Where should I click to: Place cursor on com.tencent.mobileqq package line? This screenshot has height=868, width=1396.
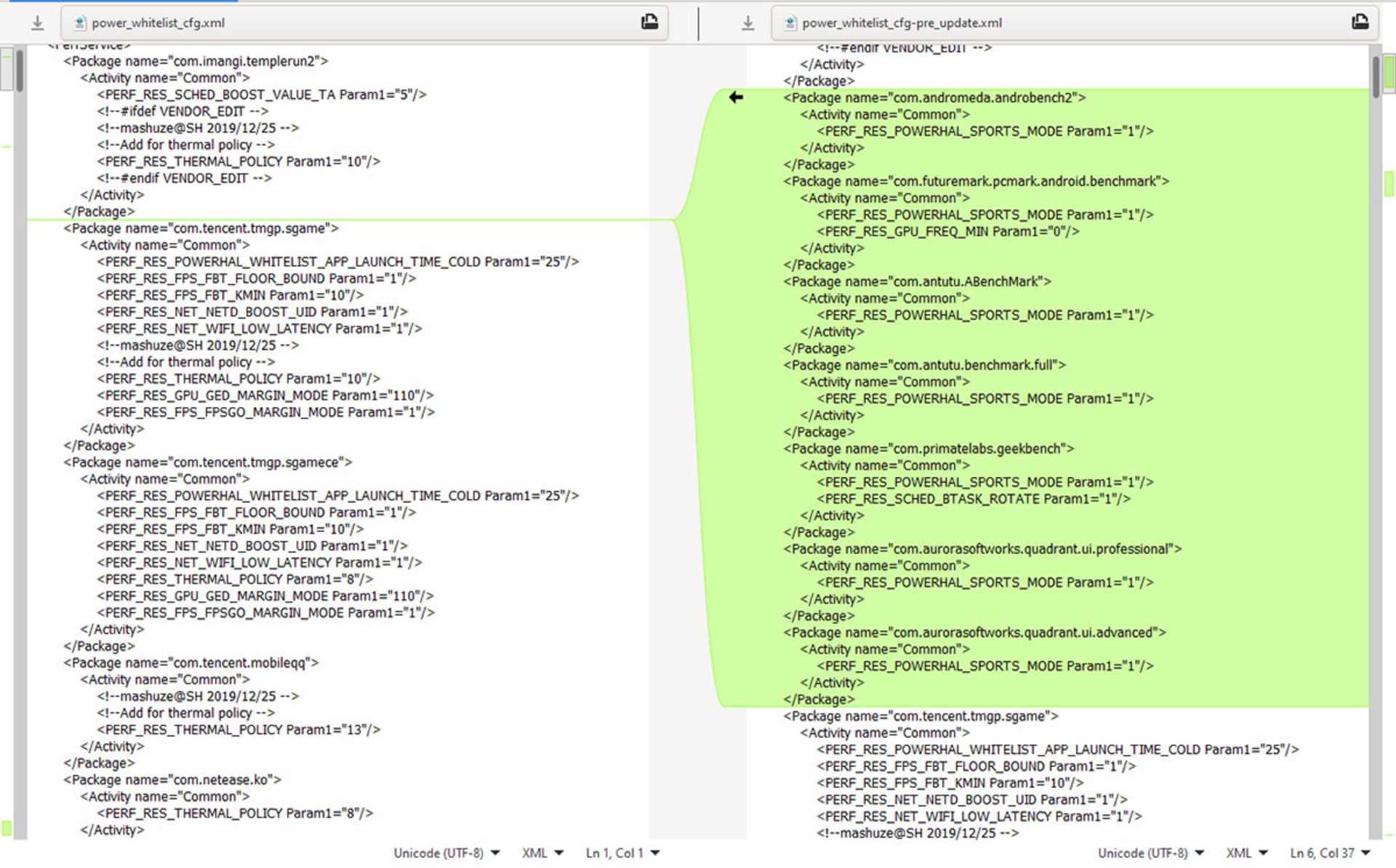coord(190,663)
